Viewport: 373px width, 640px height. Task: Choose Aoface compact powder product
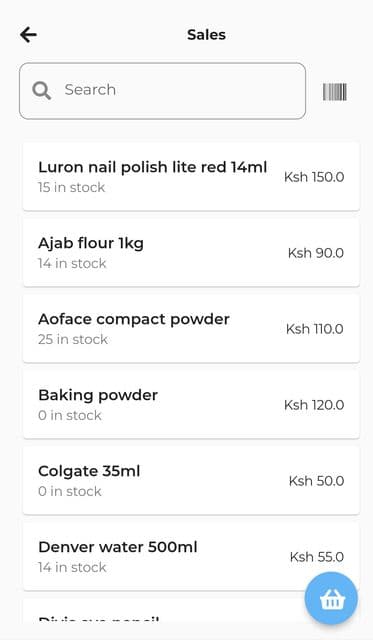[191, 328]
